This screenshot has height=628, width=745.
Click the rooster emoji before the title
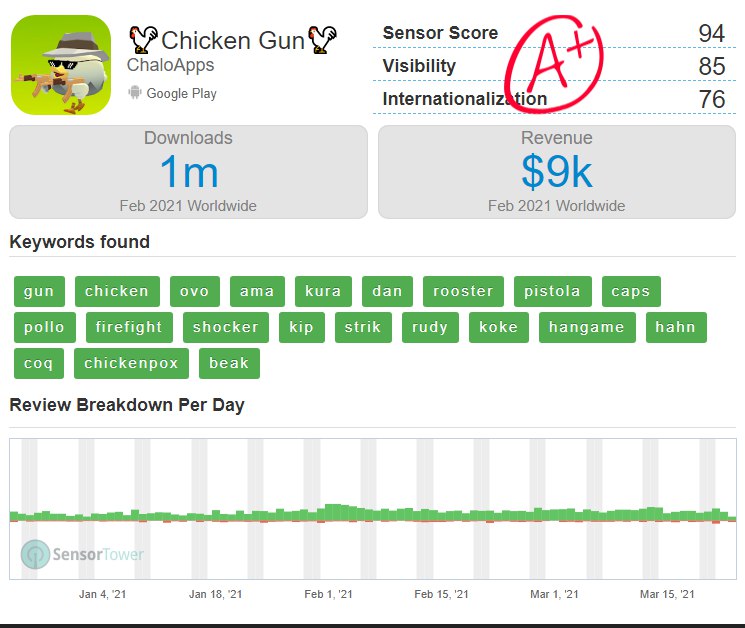click(x=143, y=40)
